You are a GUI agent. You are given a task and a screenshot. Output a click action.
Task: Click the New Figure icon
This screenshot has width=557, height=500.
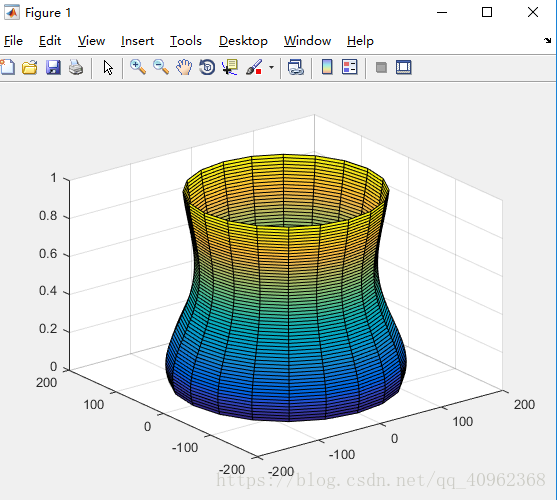click(7, 67)
